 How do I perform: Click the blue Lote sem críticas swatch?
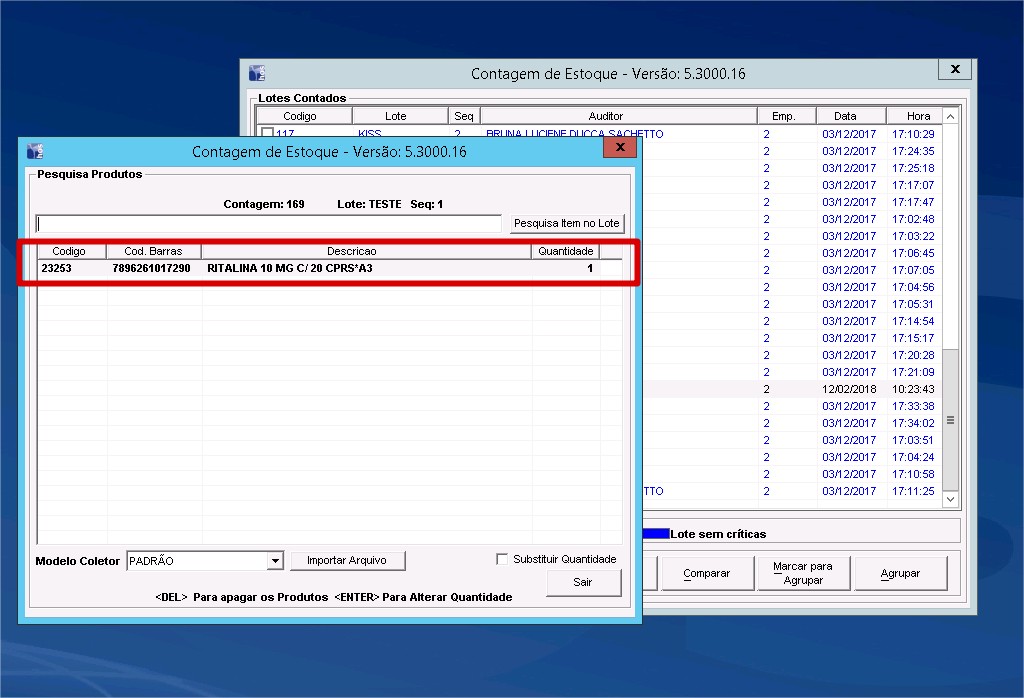click(x=655, y=534)
